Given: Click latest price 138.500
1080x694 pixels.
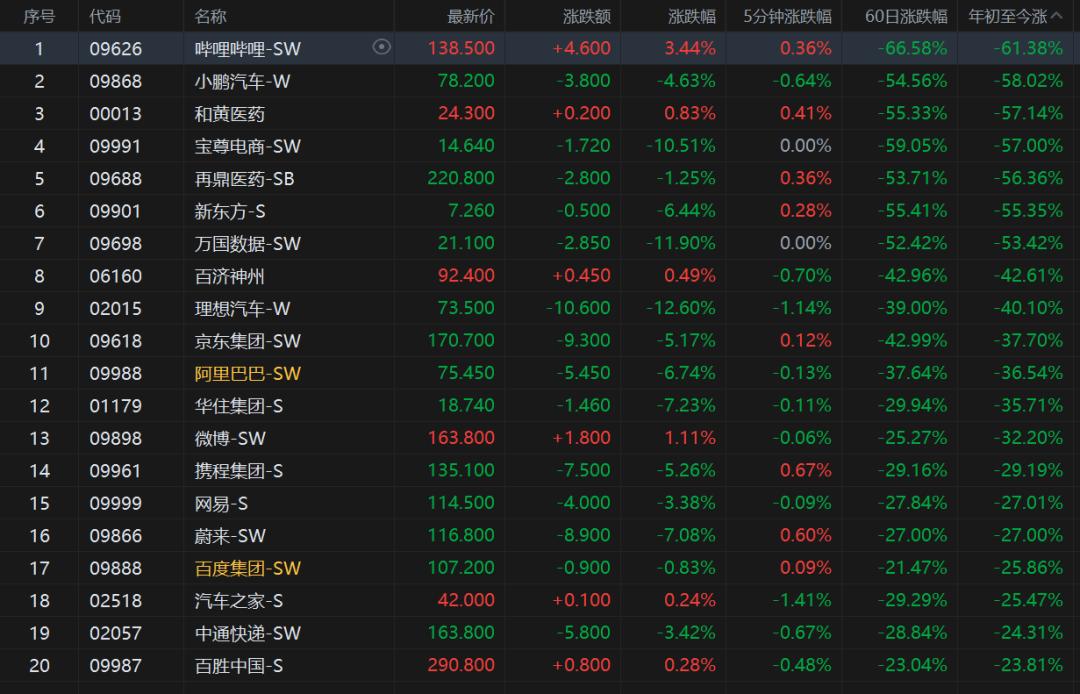Looking at the screenshot, I should coord(461,48).
